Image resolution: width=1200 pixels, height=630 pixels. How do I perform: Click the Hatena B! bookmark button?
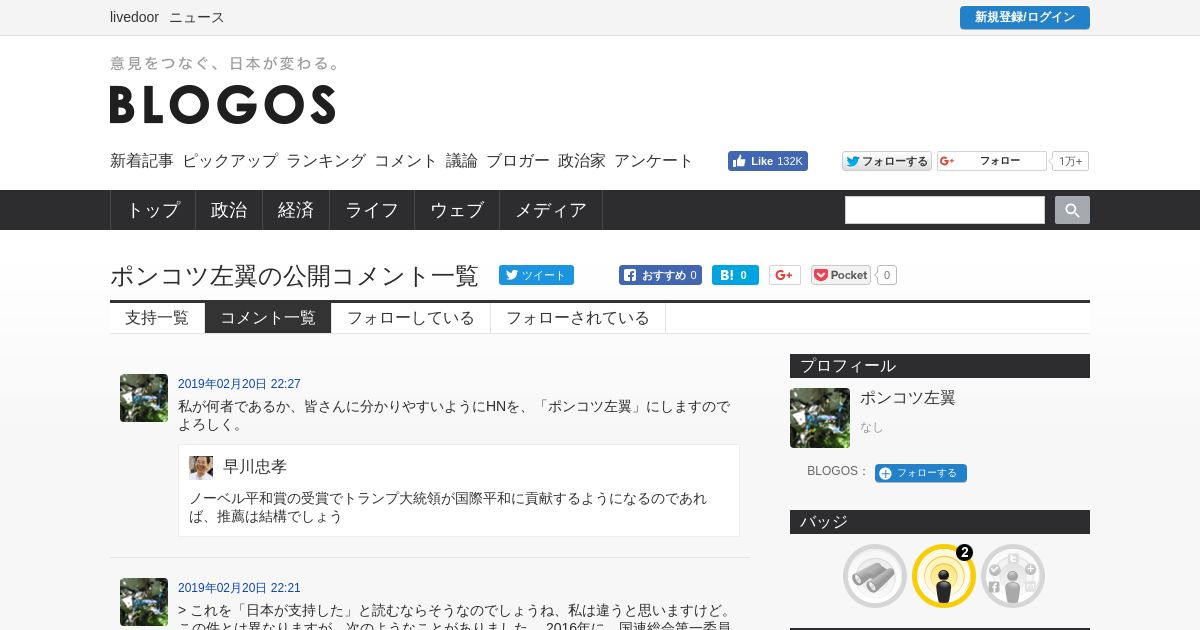(735, 275)
